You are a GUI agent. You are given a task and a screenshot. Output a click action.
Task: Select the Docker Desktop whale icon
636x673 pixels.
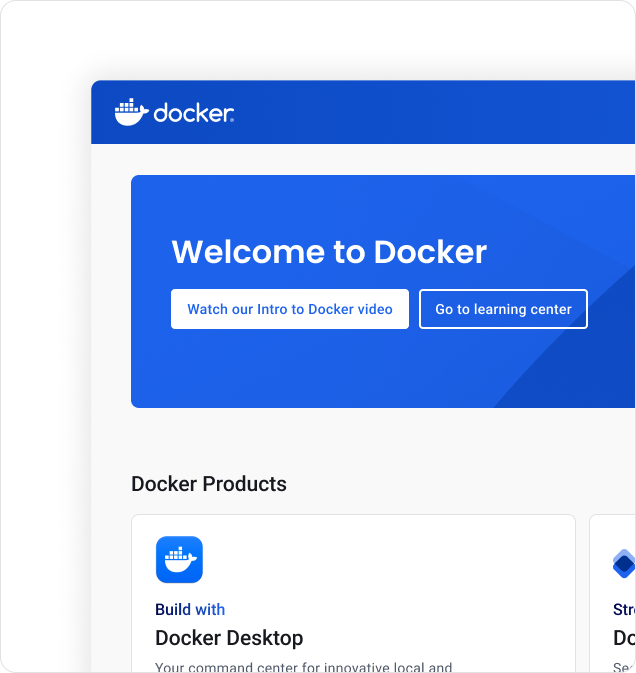pos(179,560)
